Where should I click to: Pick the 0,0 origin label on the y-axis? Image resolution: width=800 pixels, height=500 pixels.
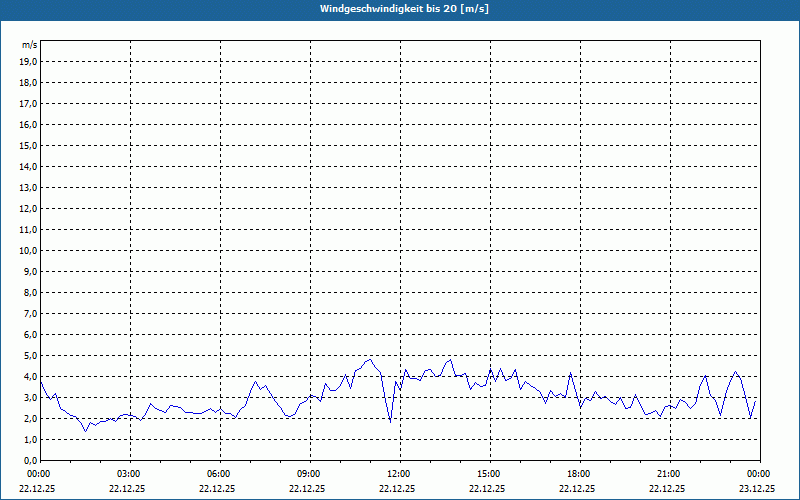31,460
